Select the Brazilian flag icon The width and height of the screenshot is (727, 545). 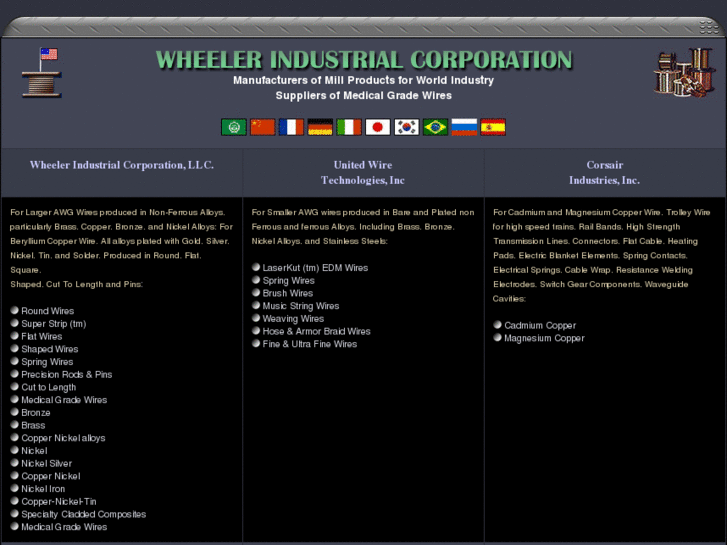pyautogui.click(x=435, y=127)
